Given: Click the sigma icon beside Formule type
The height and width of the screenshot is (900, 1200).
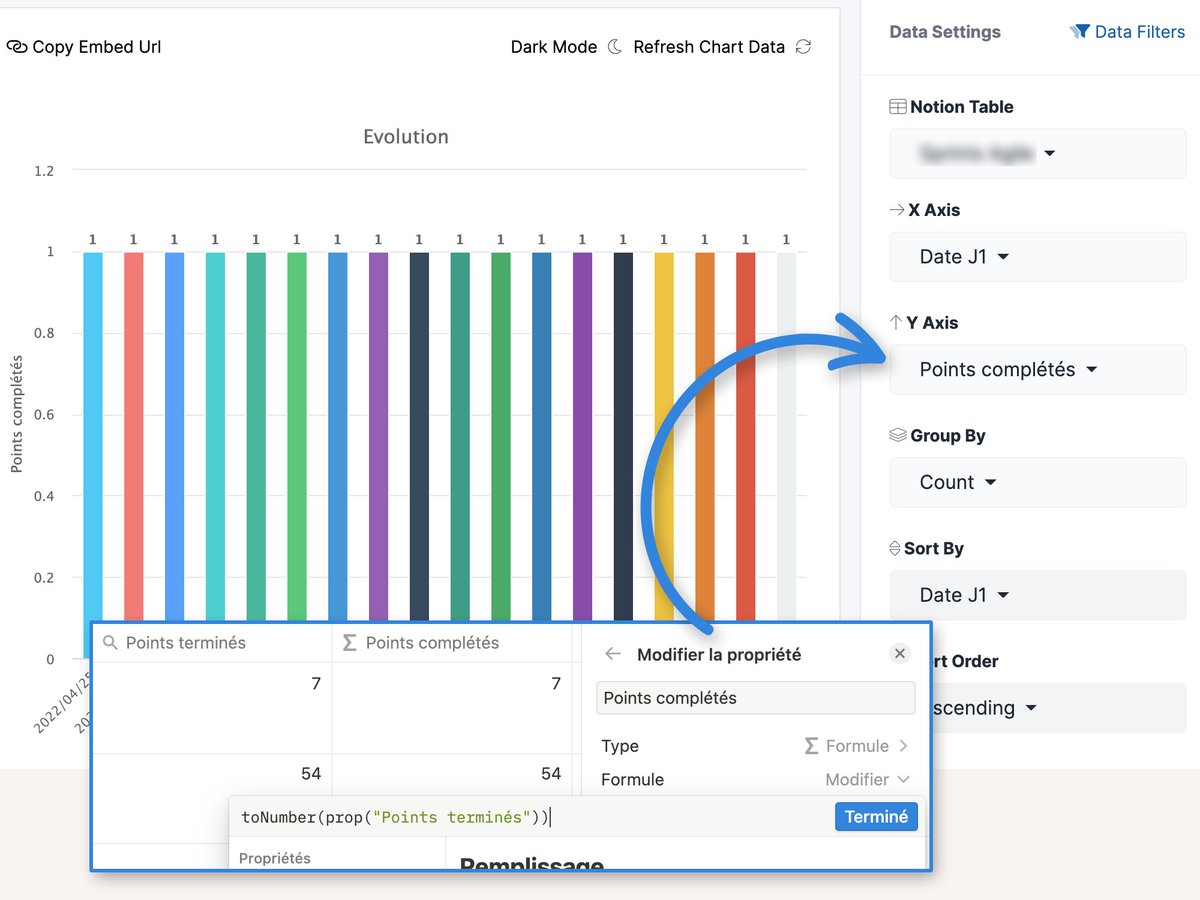Looking at the screenshot, I should click(x=811, y=746).
